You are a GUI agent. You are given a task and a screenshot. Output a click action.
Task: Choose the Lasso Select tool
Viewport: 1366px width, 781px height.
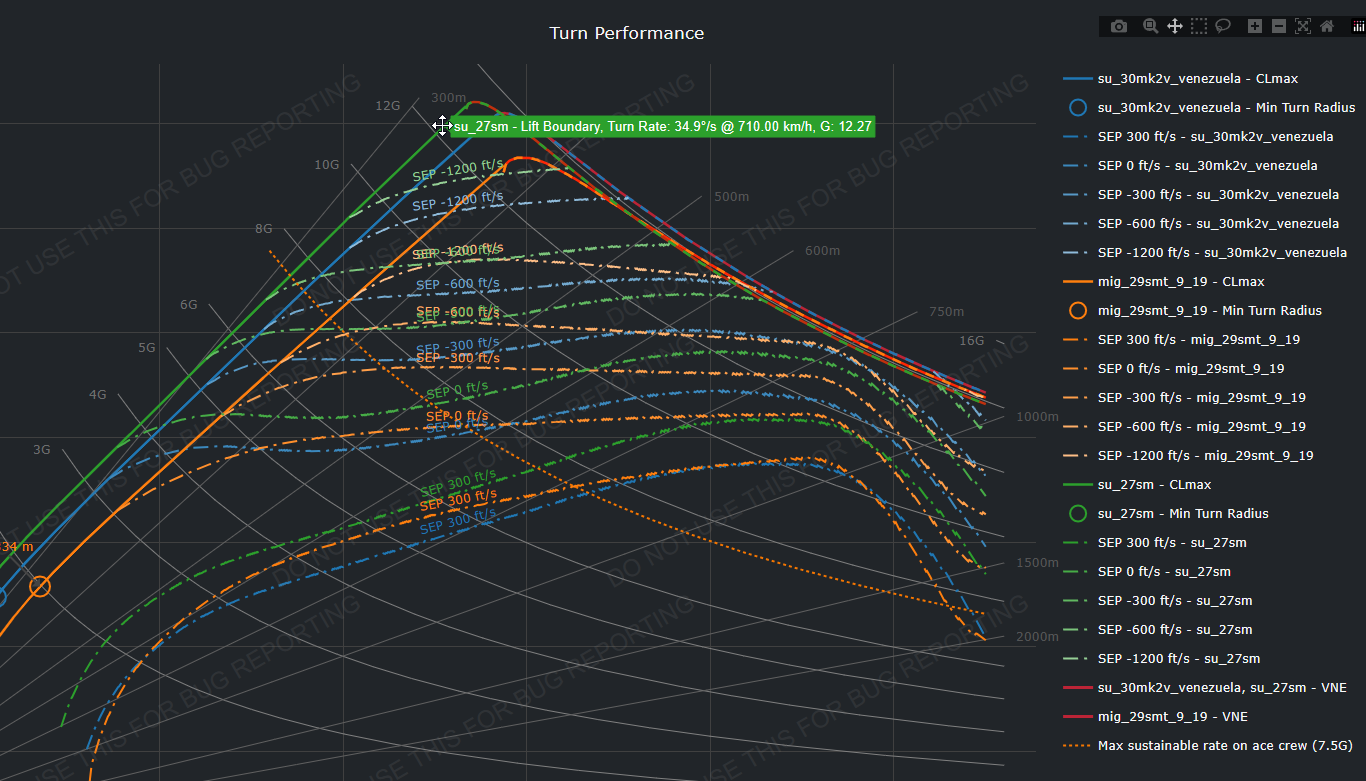coord(1223,26)
